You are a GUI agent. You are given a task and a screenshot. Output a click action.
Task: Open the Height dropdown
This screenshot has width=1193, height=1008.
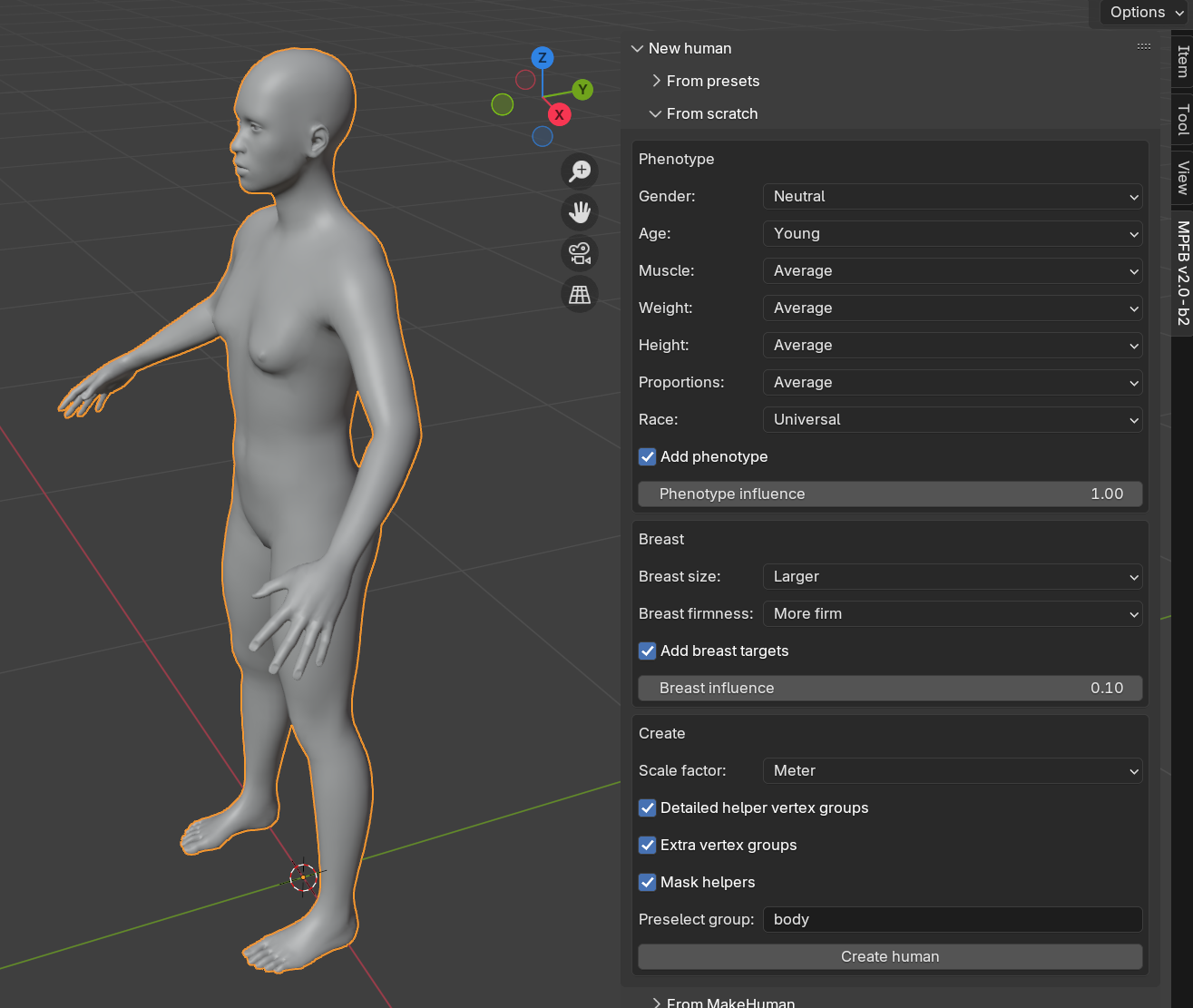point(953,345)
